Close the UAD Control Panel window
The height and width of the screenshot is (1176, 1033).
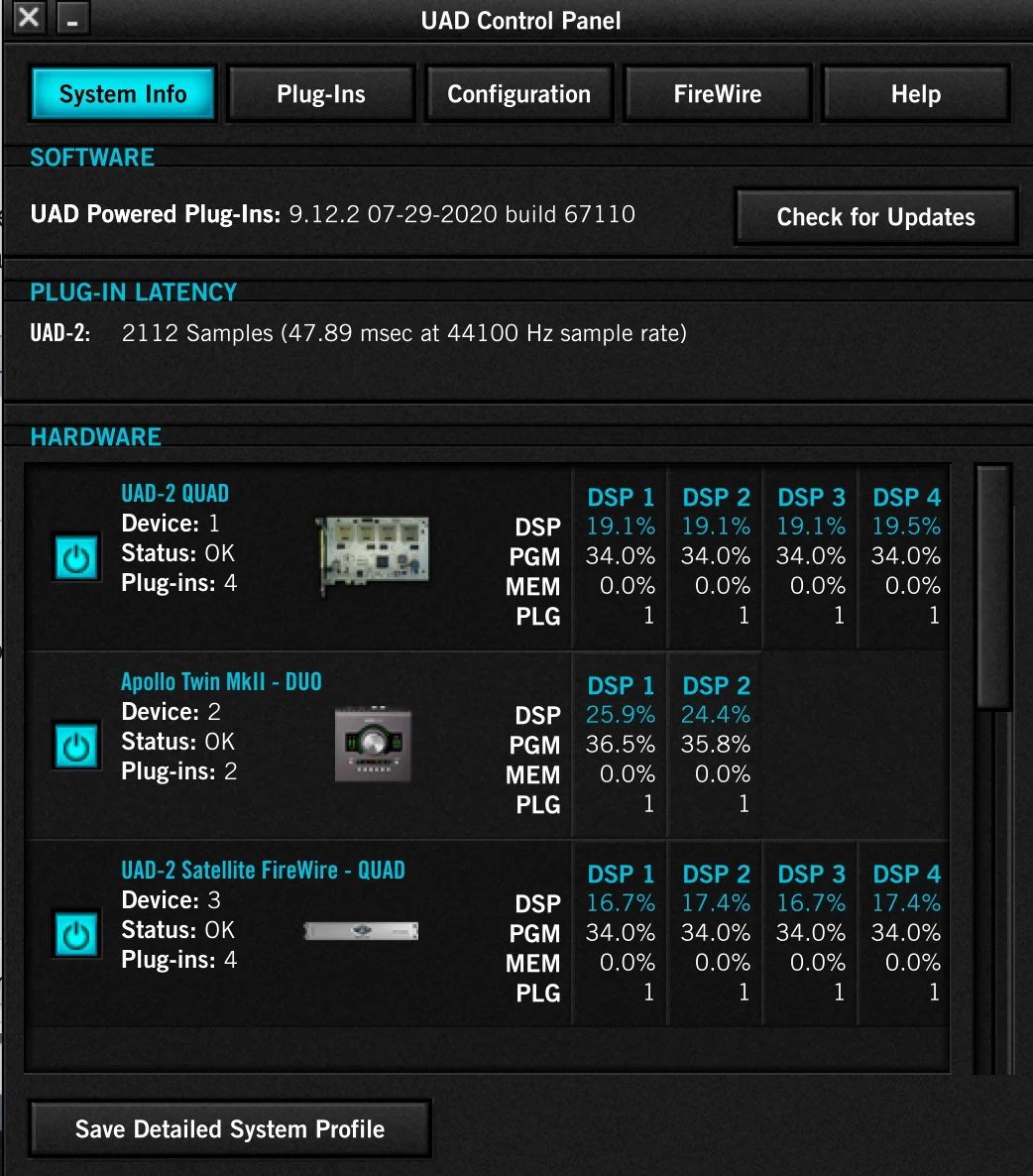click(x=29, y=17)
